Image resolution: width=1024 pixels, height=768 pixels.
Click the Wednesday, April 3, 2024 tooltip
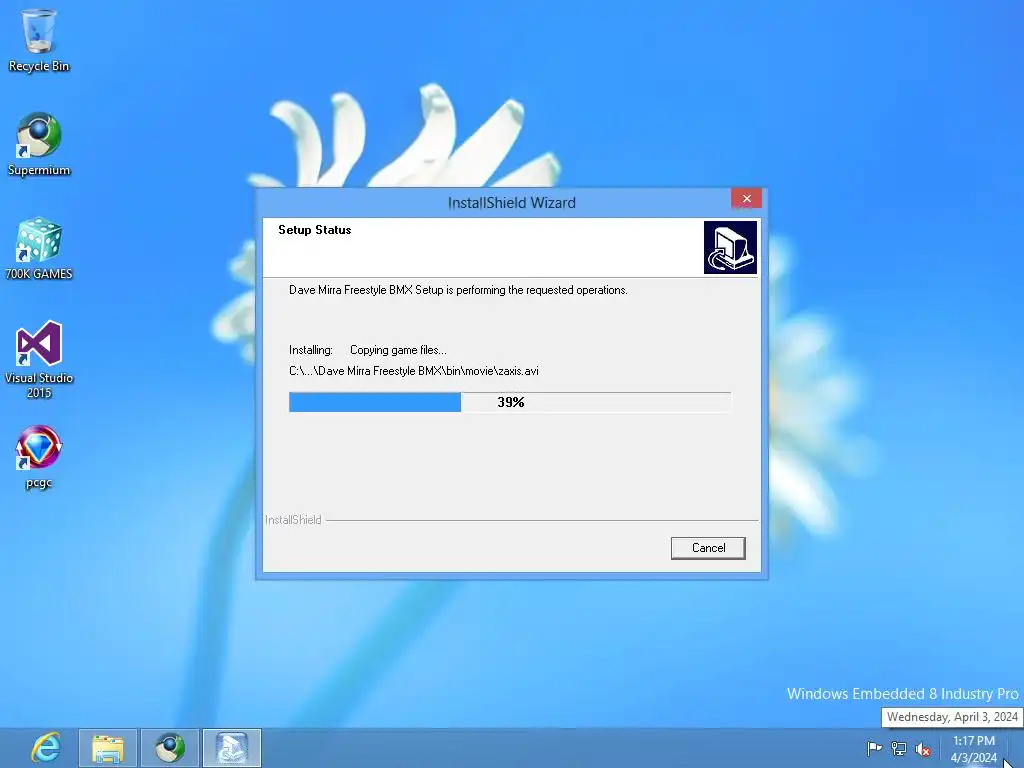952,717
